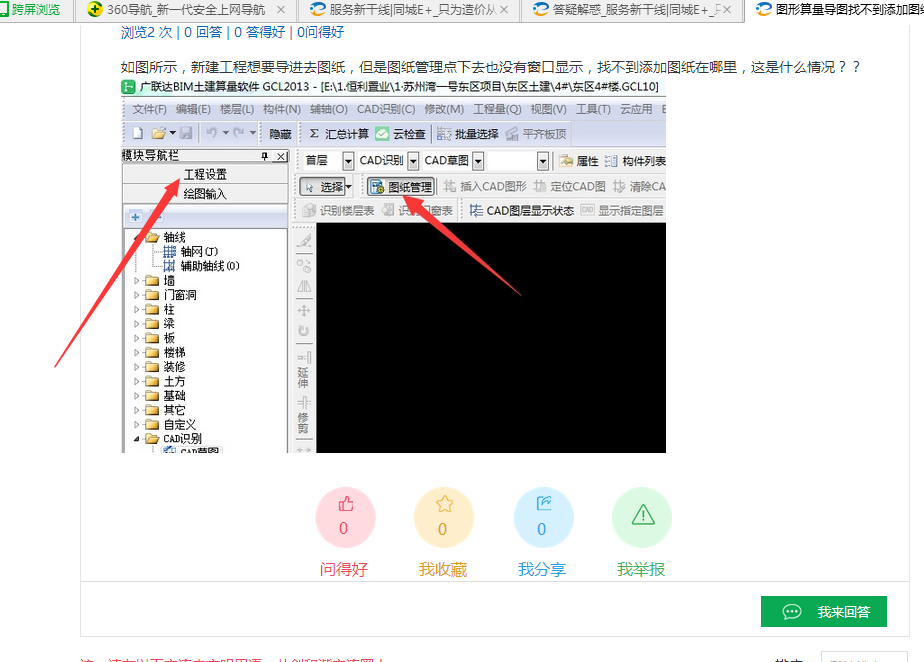
Task: Open the 选择 tool dropdown
Action: pyautogui.click(x=349, y=187)
